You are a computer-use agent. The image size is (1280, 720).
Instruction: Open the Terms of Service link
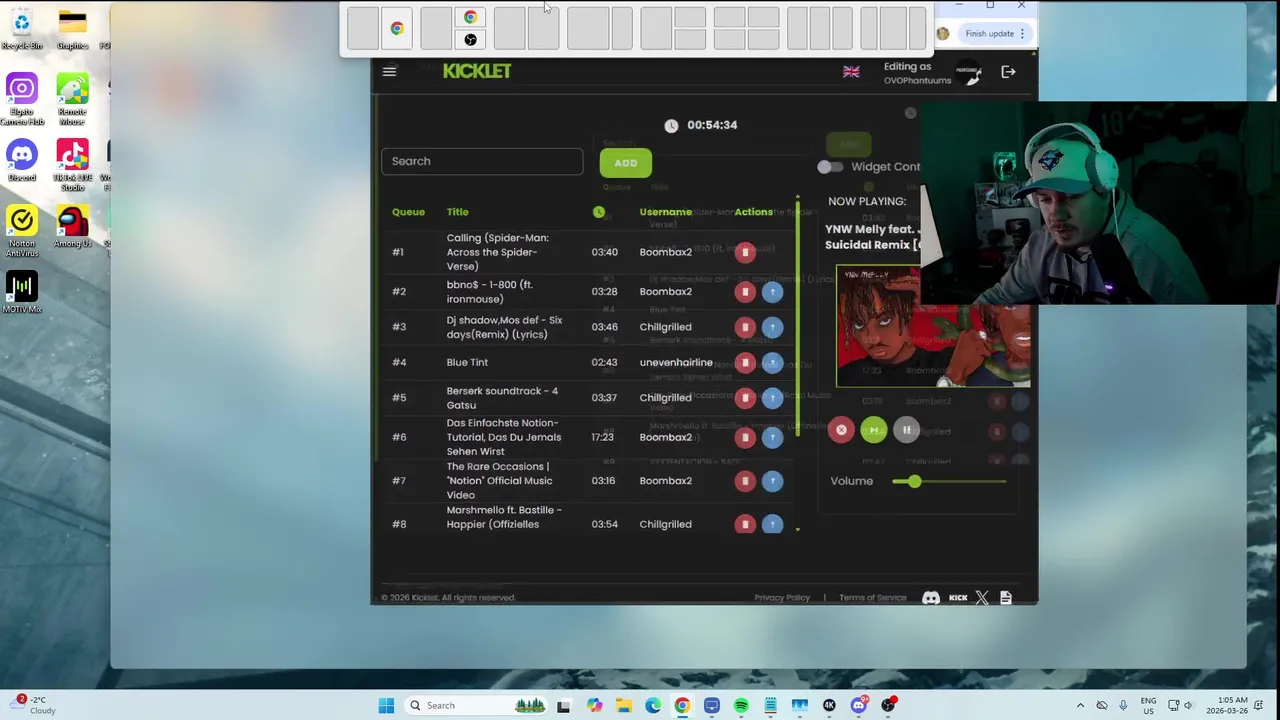click(872, 598)
